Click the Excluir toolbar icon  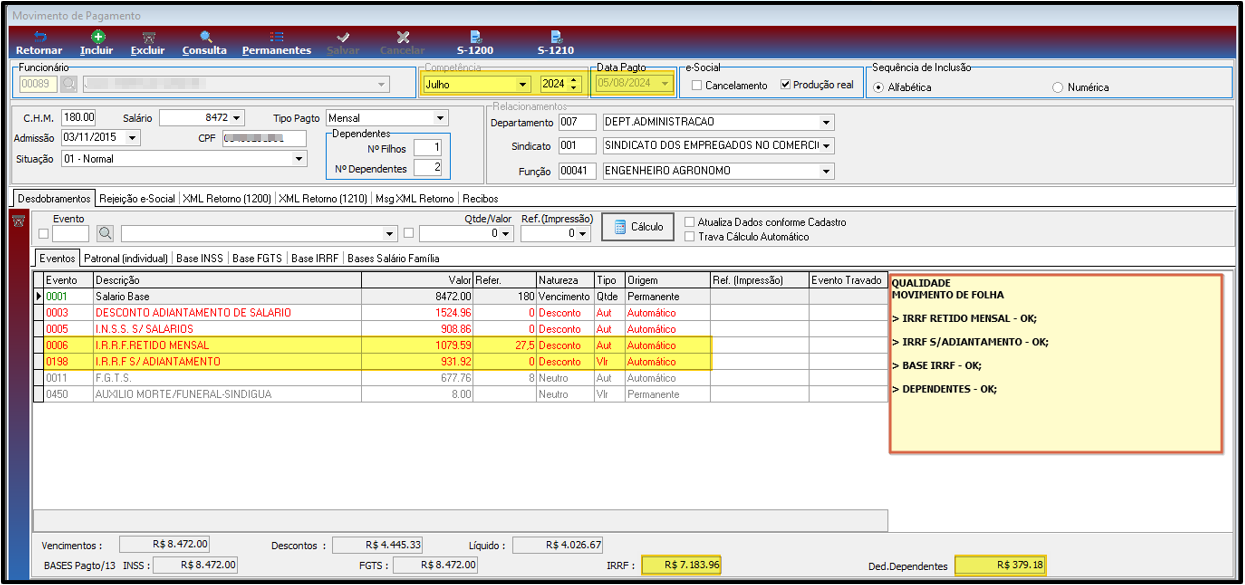pyautogui.click(x=148, y=43)
